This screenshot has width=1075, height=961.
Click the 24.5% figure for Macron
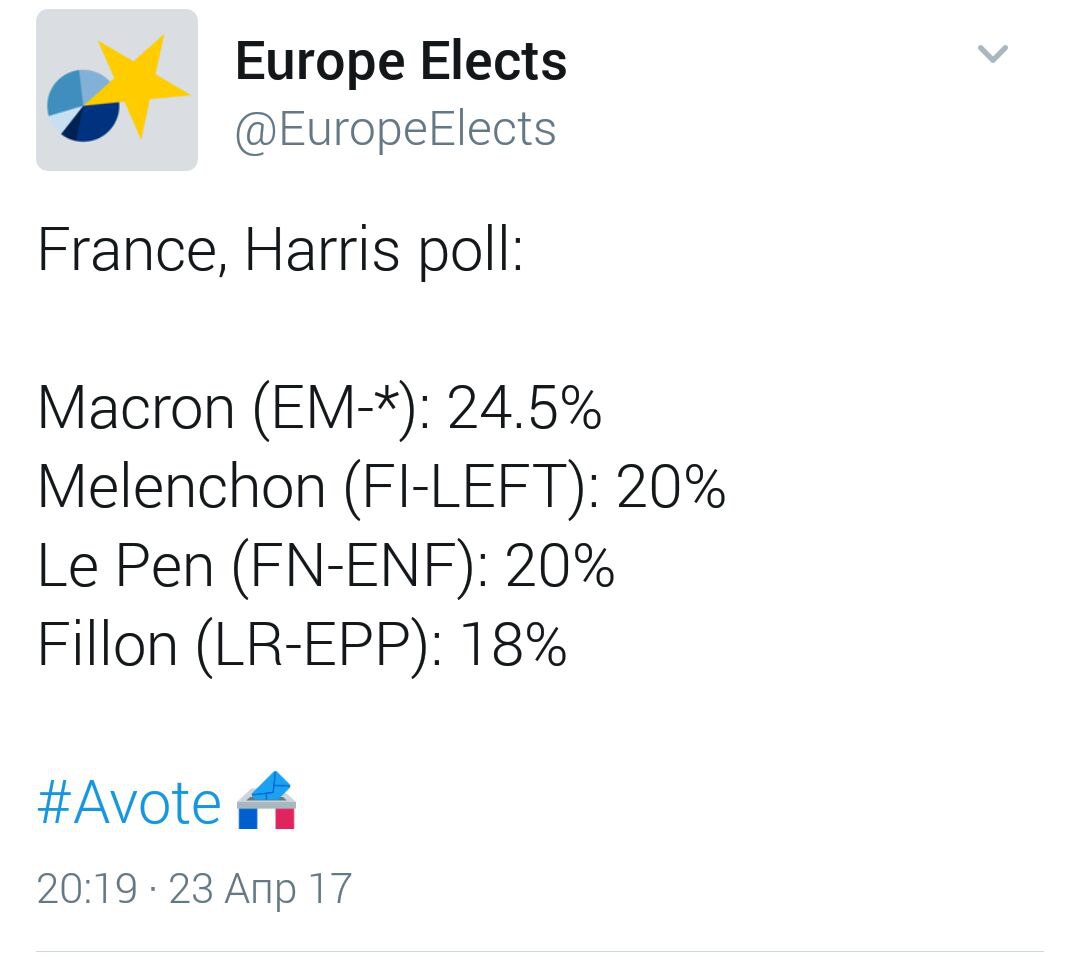click(524, 409)
